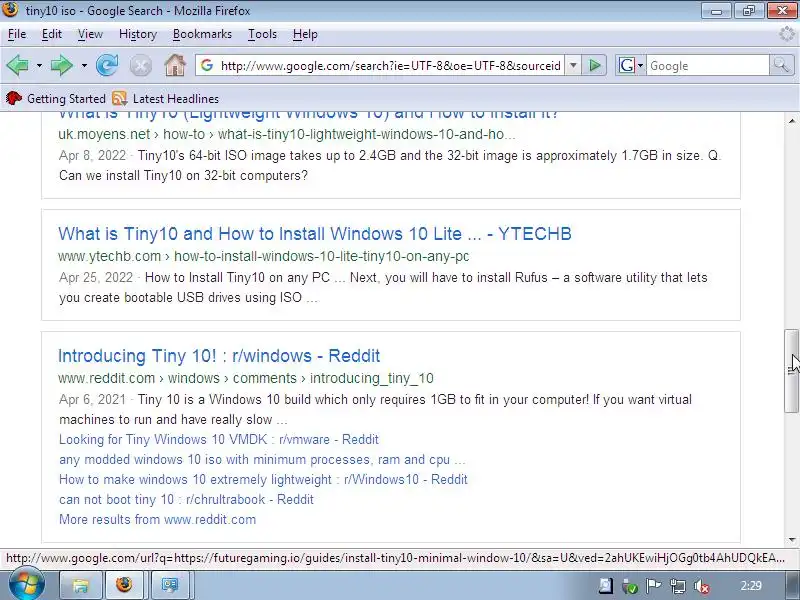Screen dimensions: 800x600
Task: Open the File menu
Action: (x=17, y=34)
